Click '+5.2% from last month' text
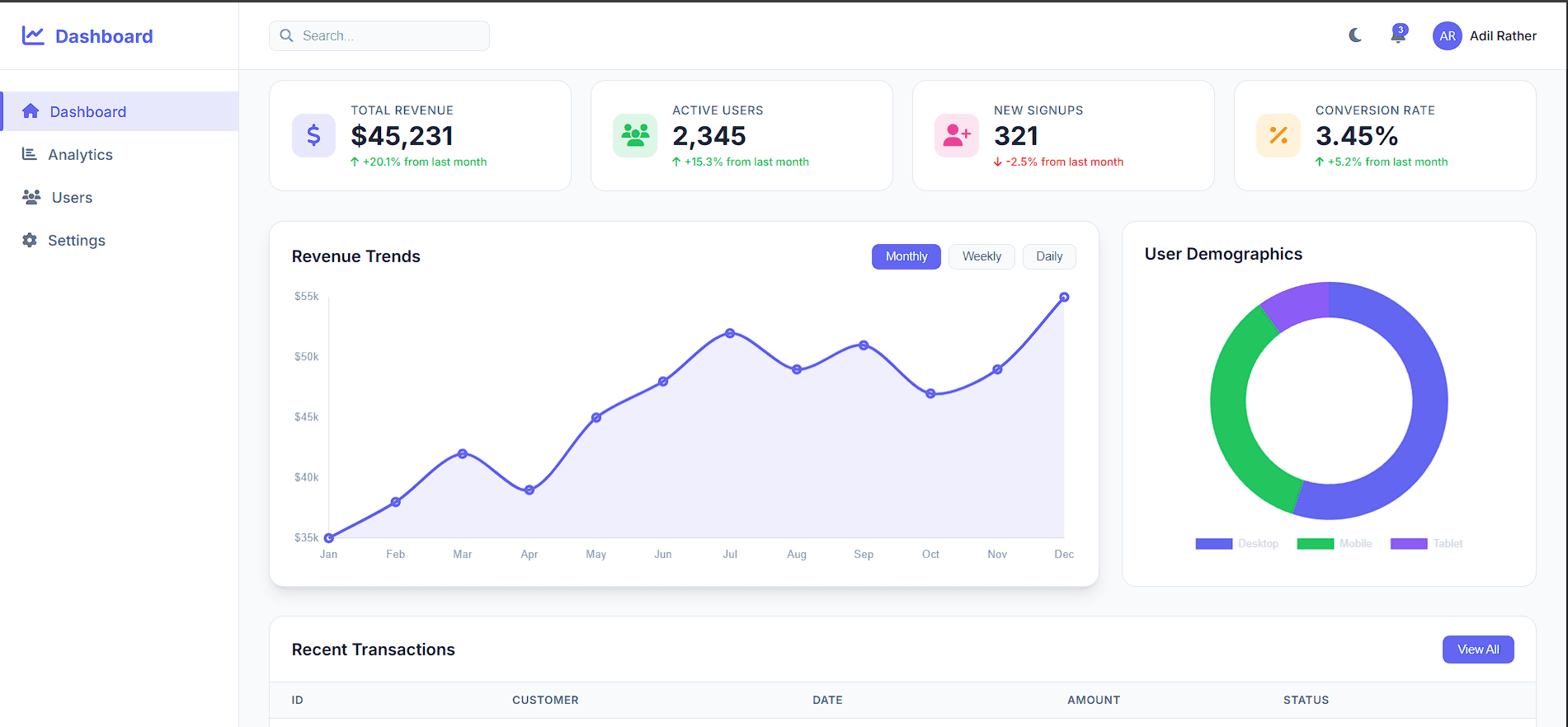 1387,162
